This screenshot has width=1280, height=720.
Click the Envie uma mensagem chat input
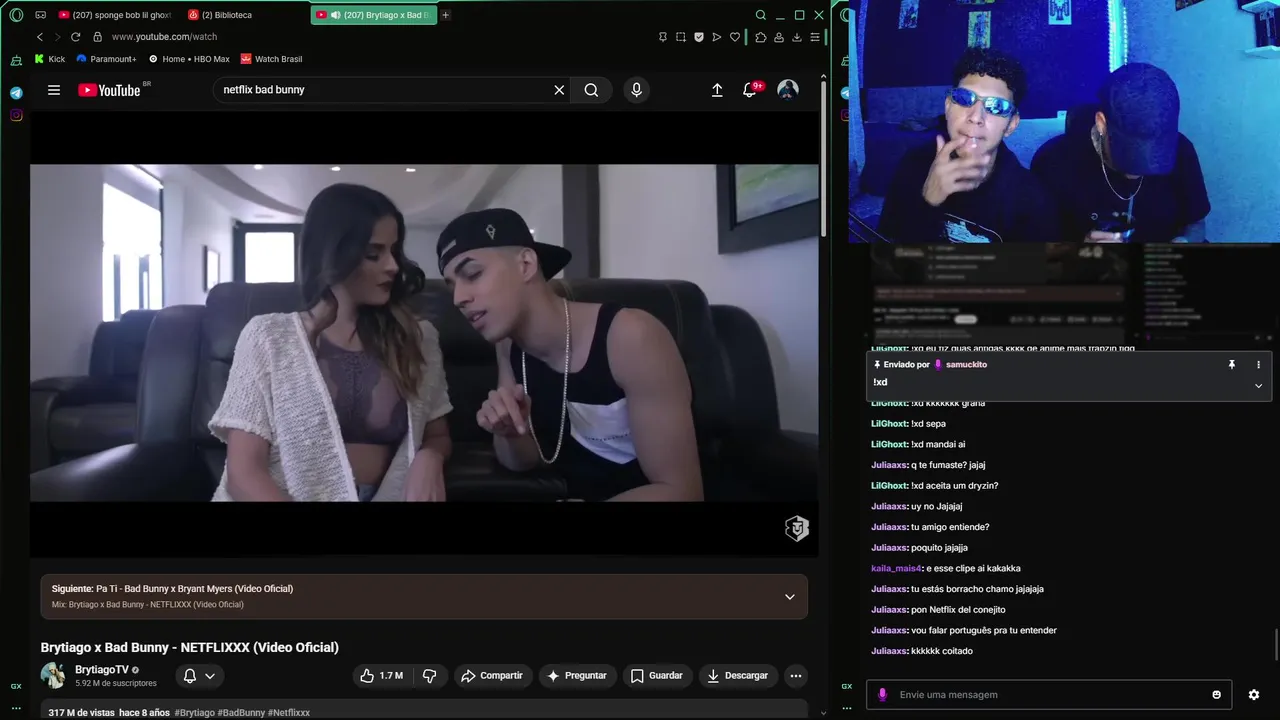(1050, 695)
